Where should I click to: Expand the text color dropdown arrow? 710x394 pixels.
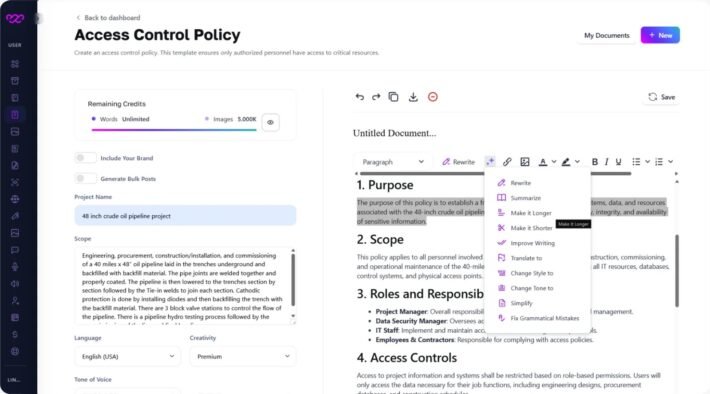pos(554,162)
